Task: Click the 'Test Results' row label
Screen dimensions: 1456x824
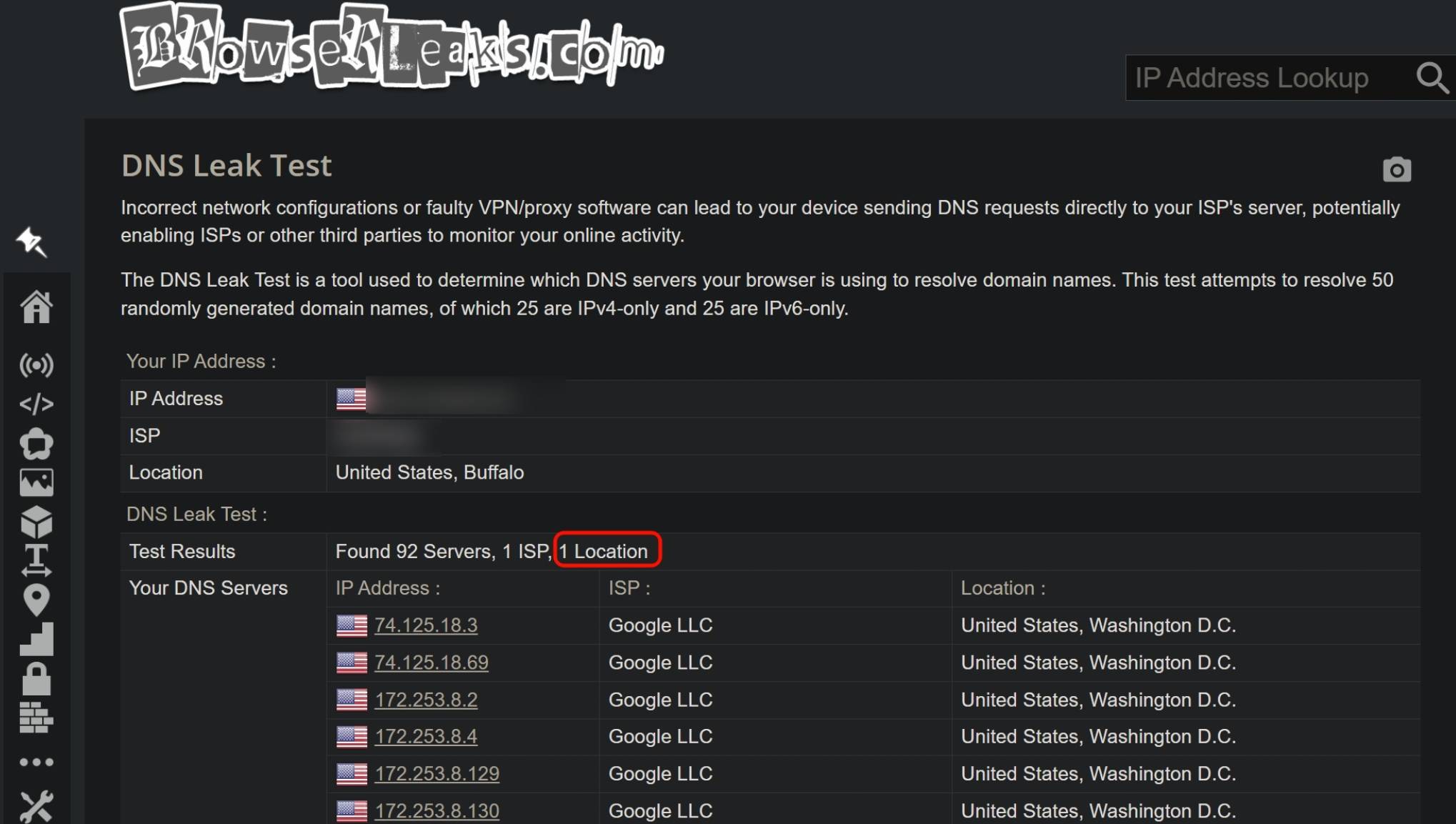Action: tap(182, 552)
